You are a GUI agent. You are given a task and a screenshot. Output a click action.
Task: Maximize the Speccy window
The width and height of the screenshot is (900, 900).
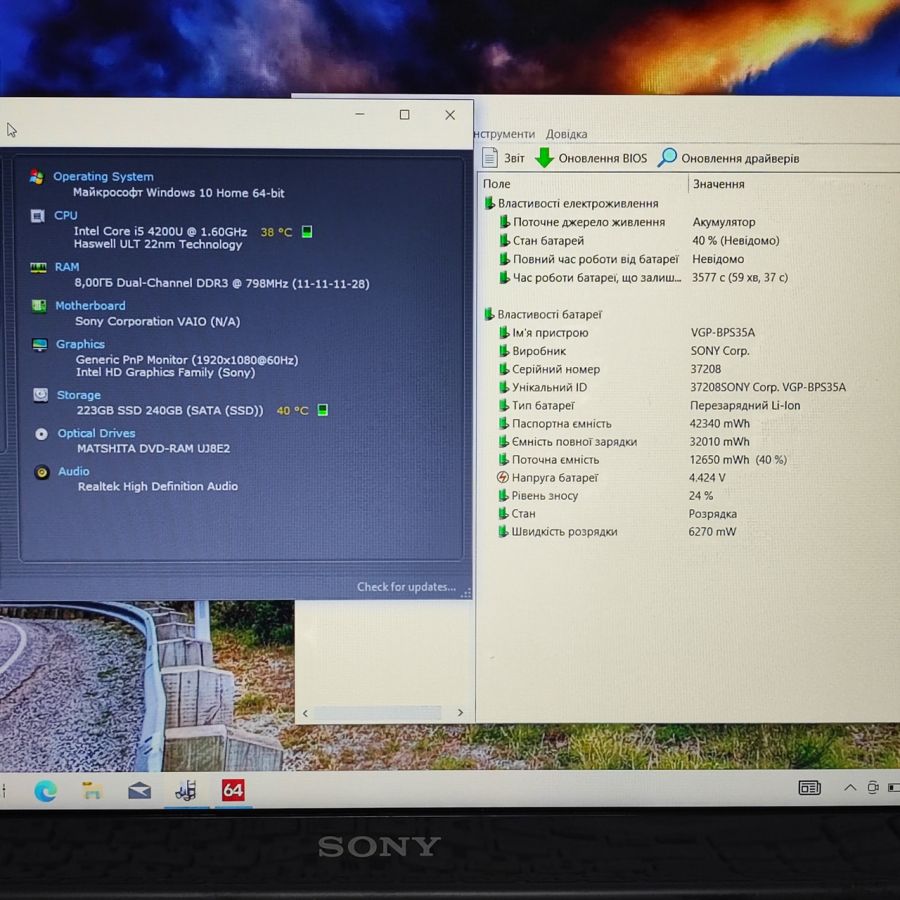click(405, 115)
